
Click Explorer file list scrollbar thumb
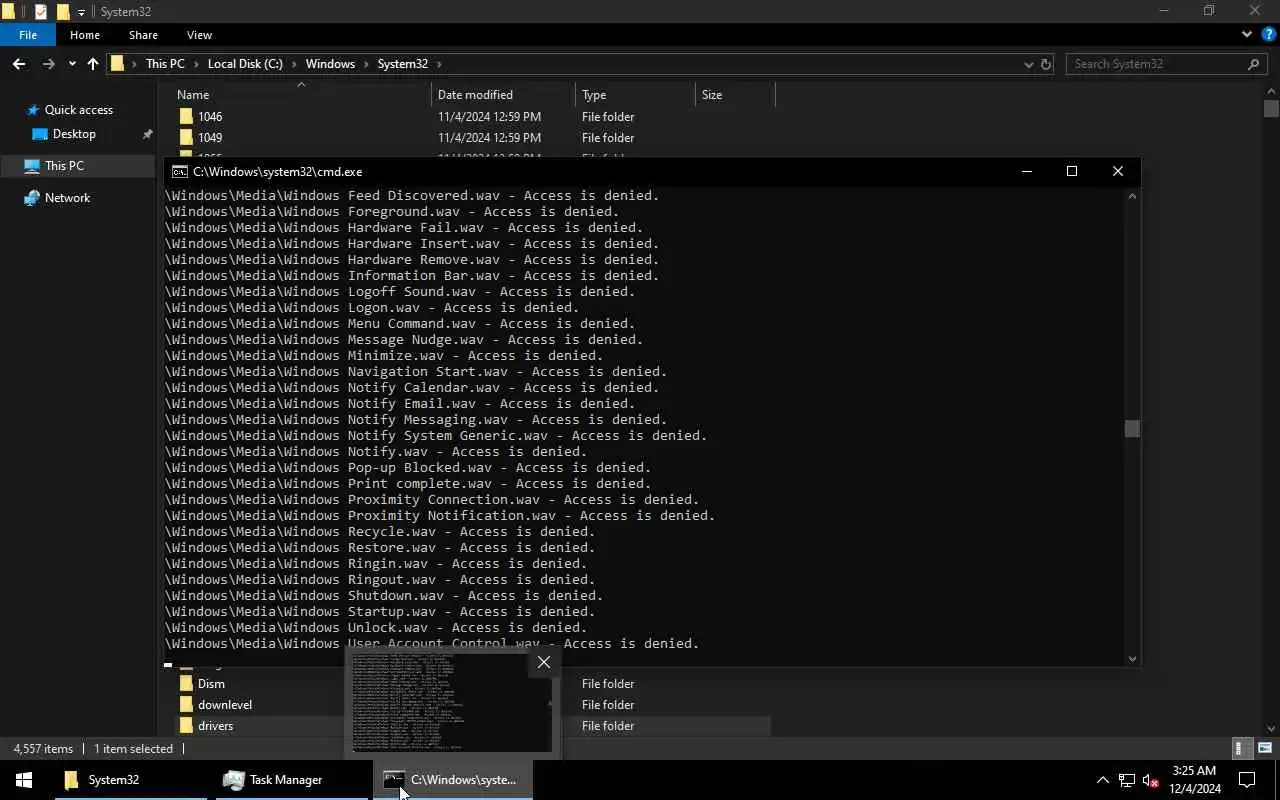[x=1271, y=108]
